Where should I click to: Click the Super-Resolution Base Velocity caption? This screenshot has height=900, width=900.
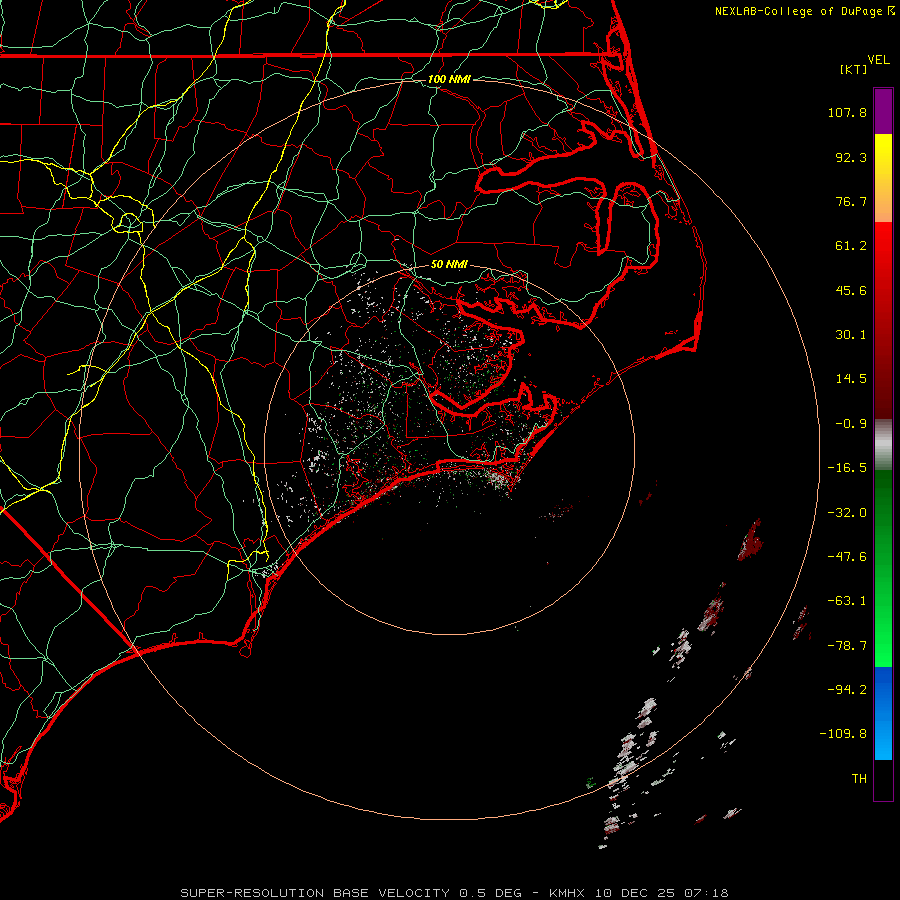coord(454,893)
